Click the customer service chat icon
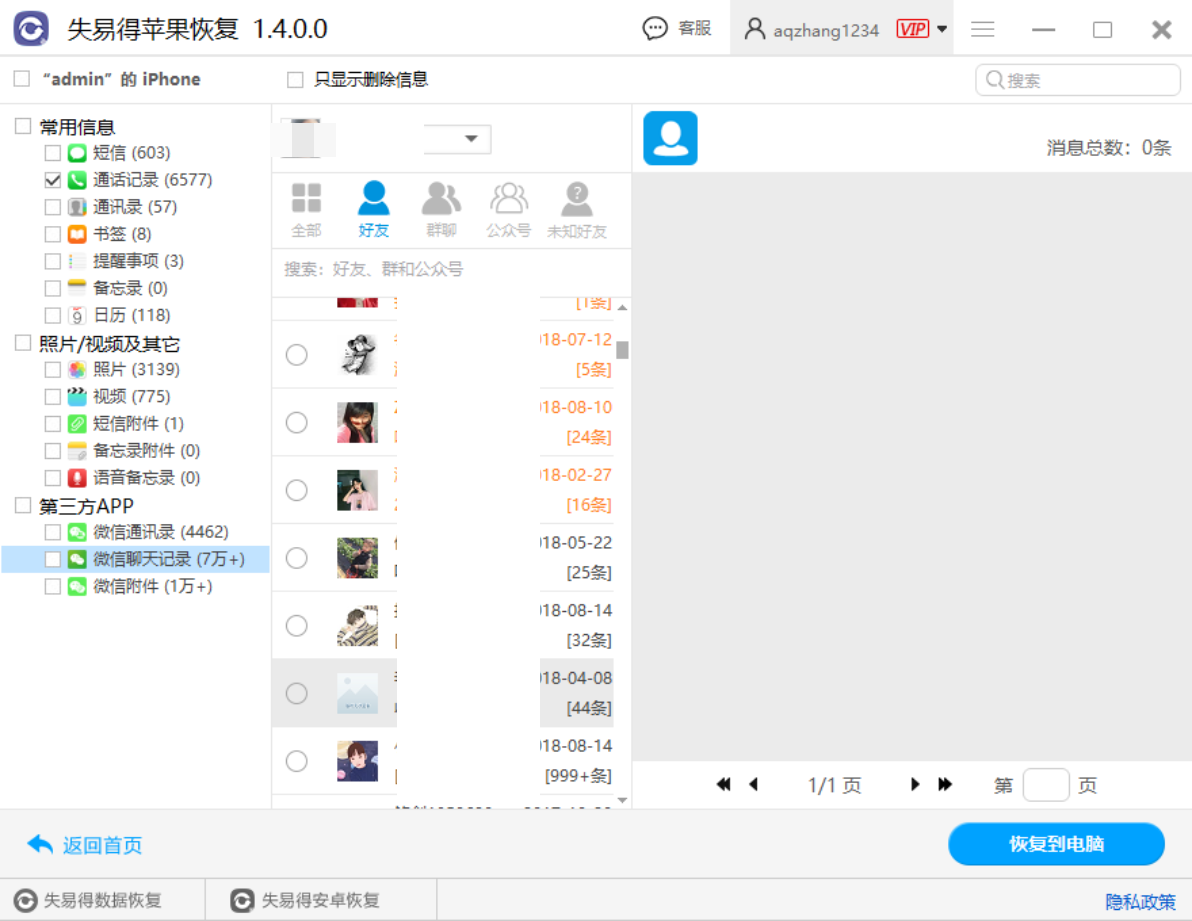 [x=655, y=28]
